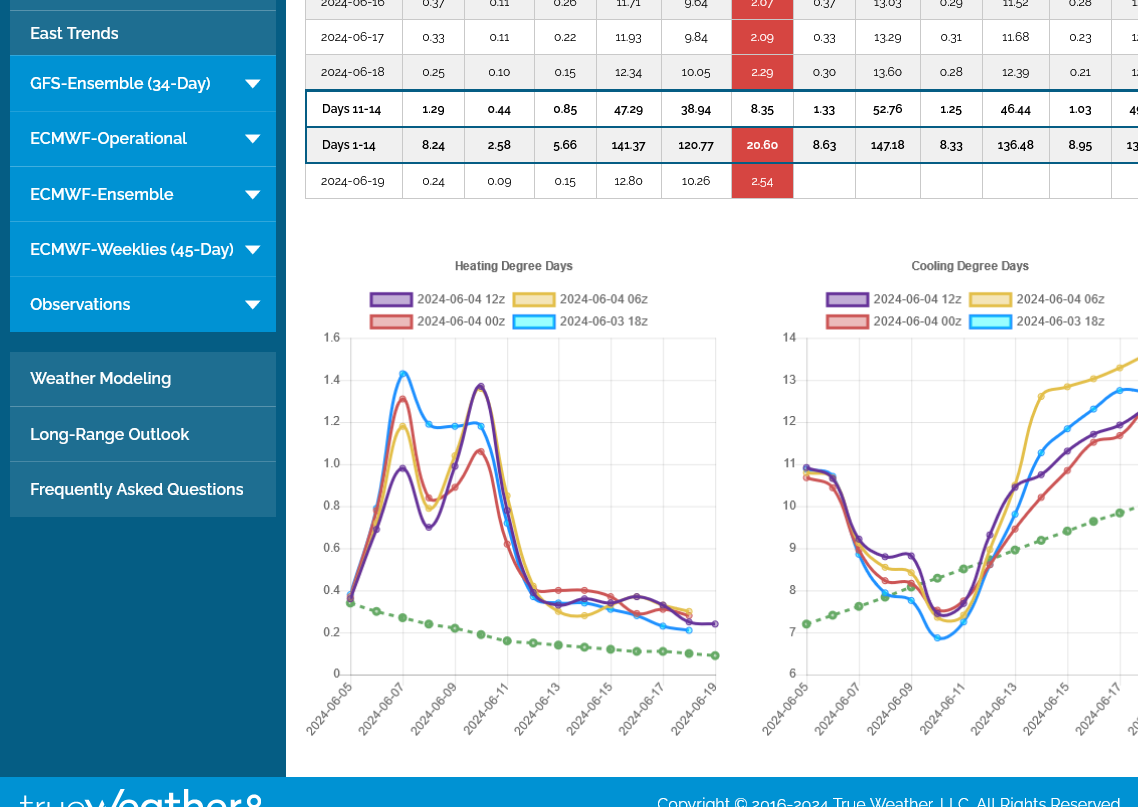
Task: Expand the Observations section arrow
Action: (x=252, y=305)
